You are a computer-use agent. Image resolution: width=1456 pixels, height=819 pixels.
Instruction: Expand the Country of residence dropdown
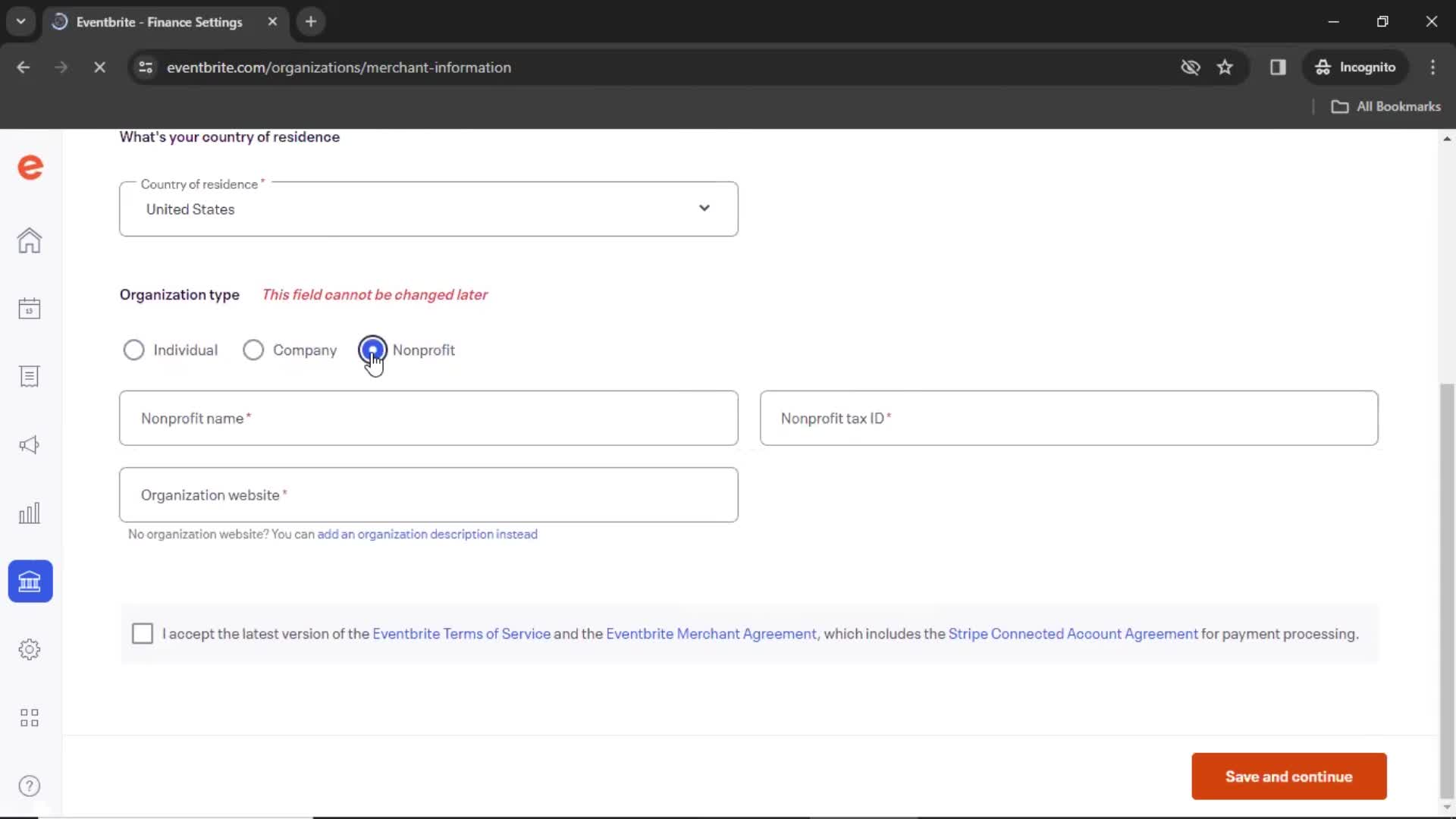tap(428, 209)
